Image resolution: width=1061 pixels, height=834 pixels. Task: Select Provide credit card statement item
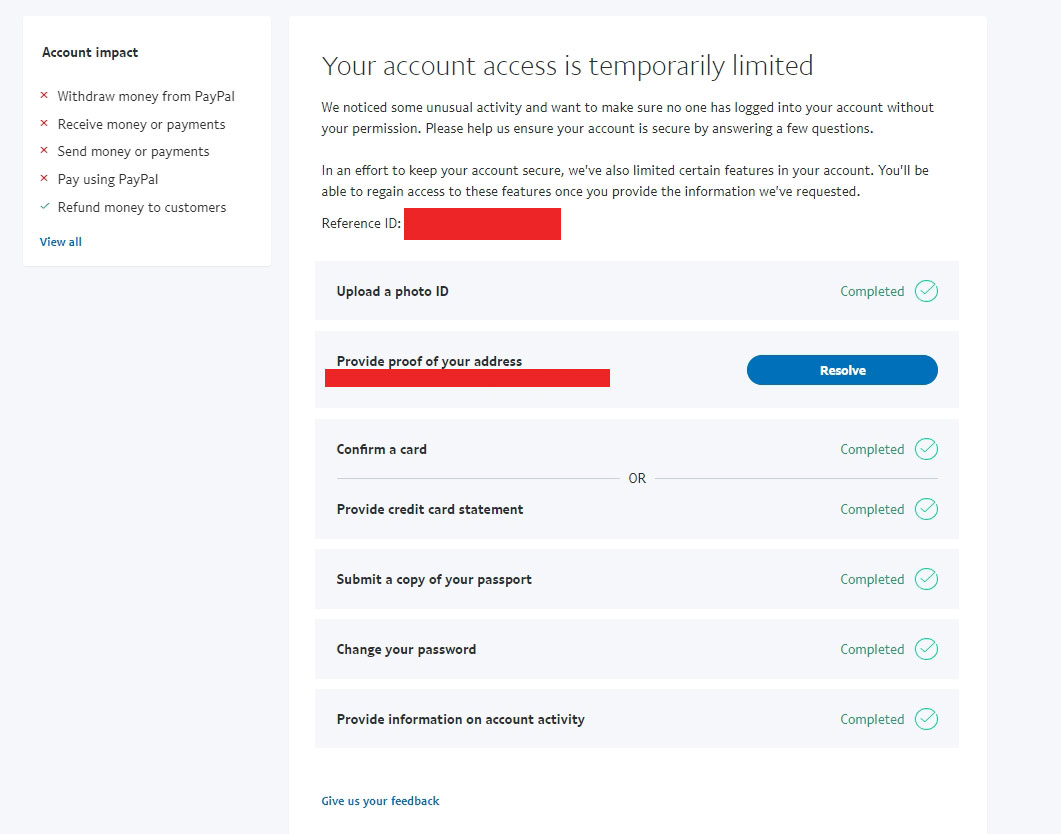pyautogui.click(x=430, y=509)
